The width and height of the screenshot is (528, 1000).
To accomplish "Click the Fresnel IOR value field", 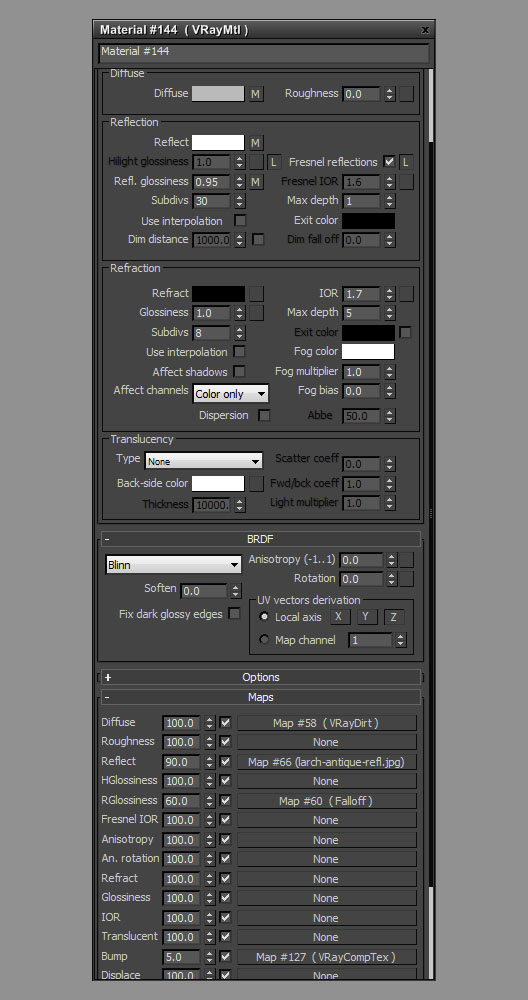I will (362, 182).
